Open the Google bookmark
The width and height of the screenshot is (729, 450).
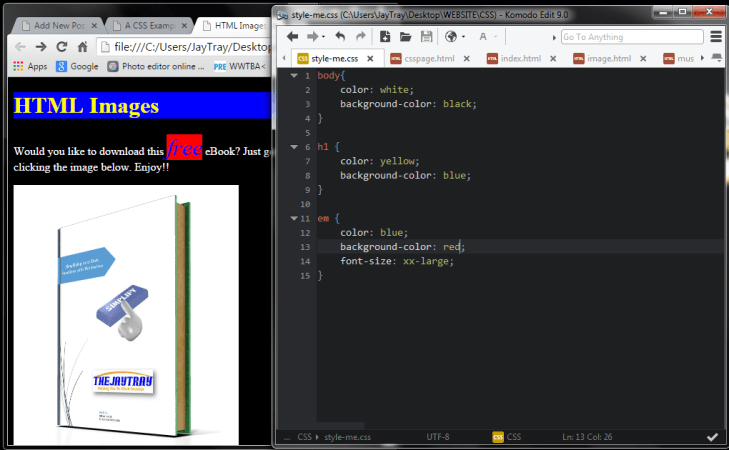(x=77, y=66)
